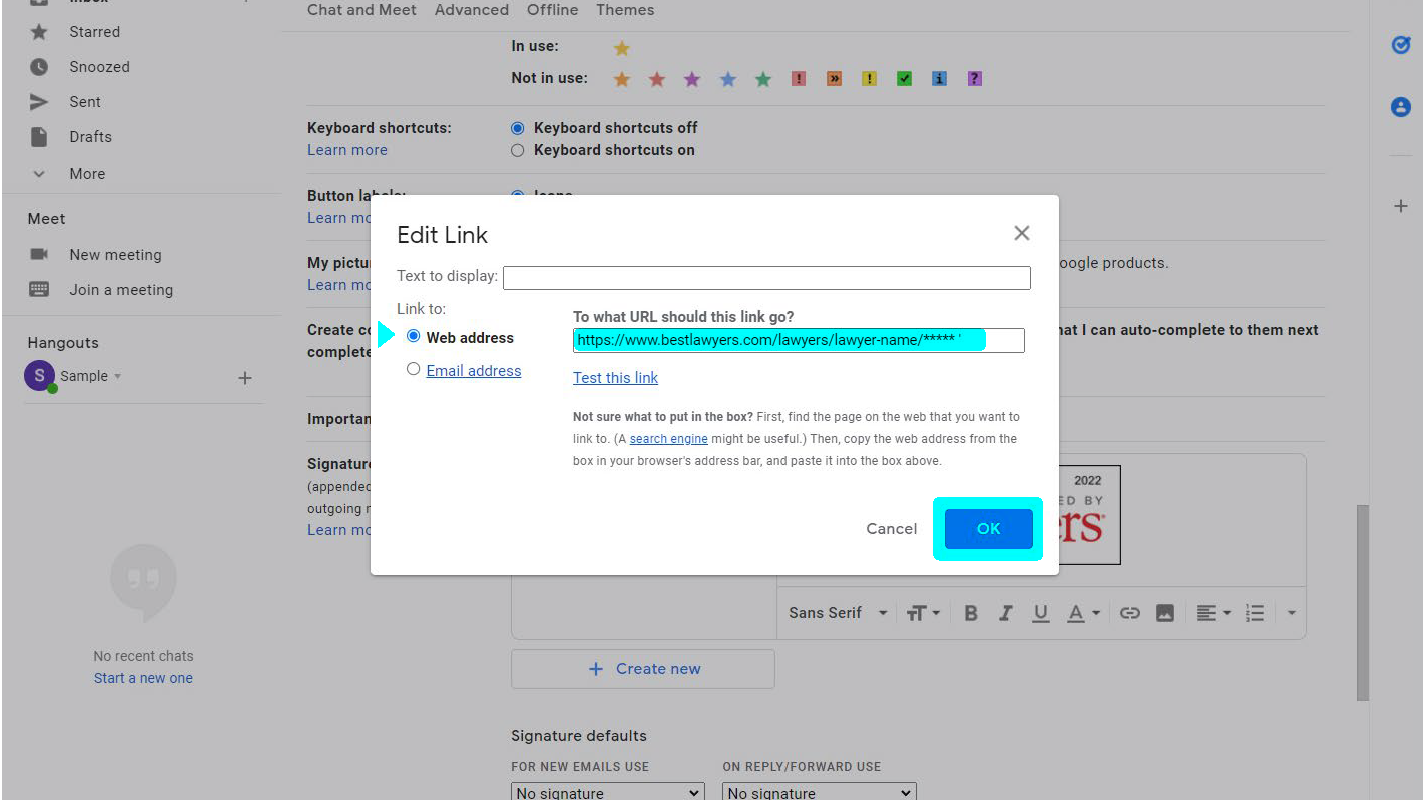The width and height of the screenshot is (1423, 800).
Task: Open the Insert link icon in the signature toolbar
Action: (1129, 612)
